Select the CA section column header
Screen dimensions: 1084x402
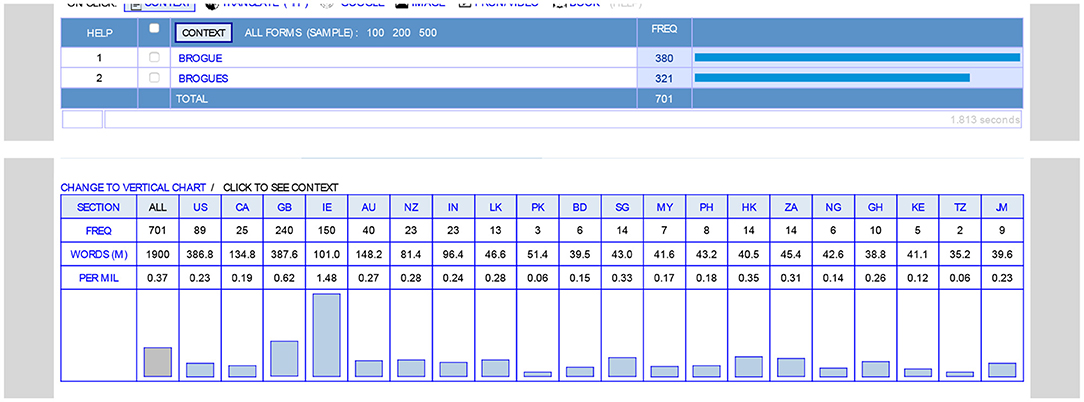tap(242, 207)
